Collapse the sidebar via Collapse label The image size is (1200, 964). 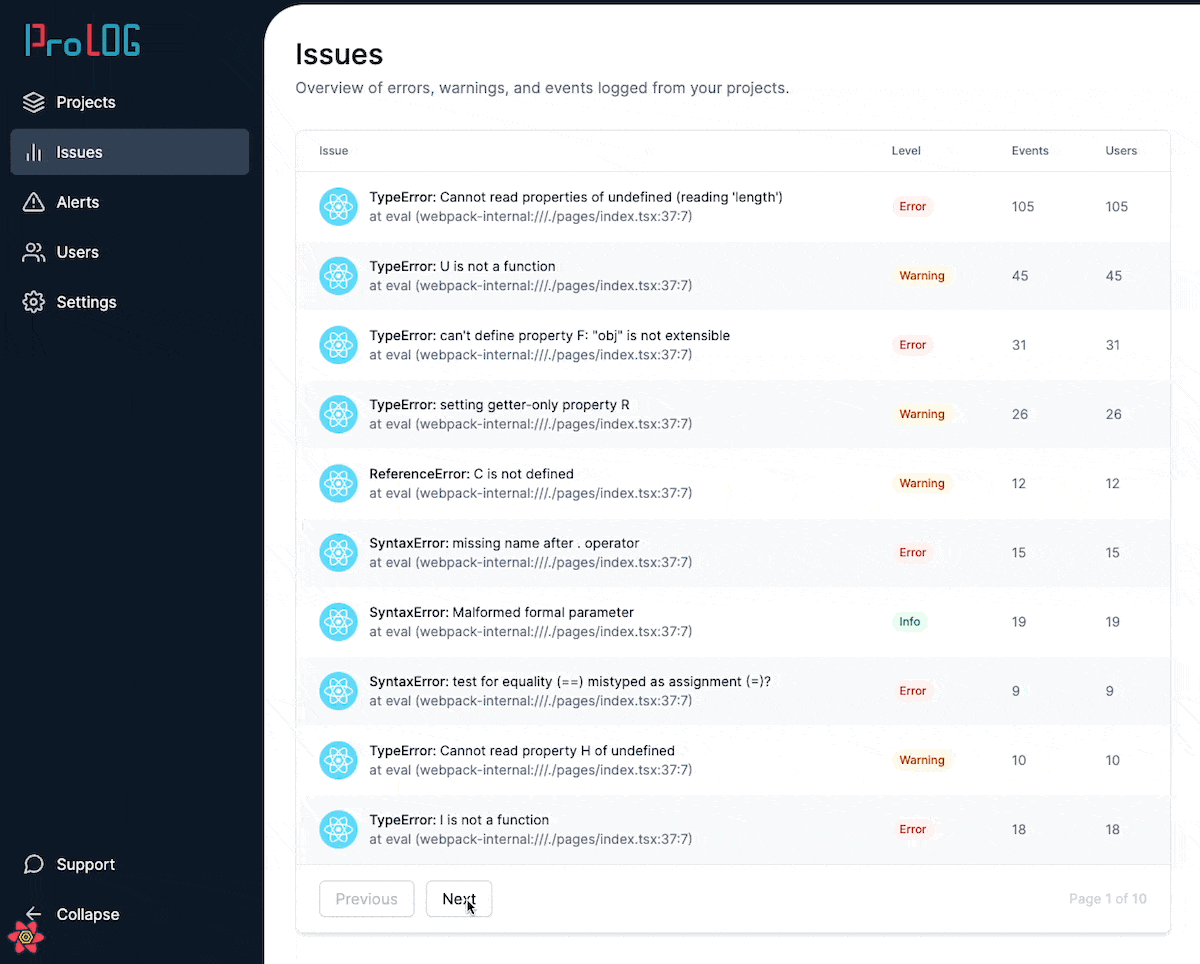click(88, 914)
